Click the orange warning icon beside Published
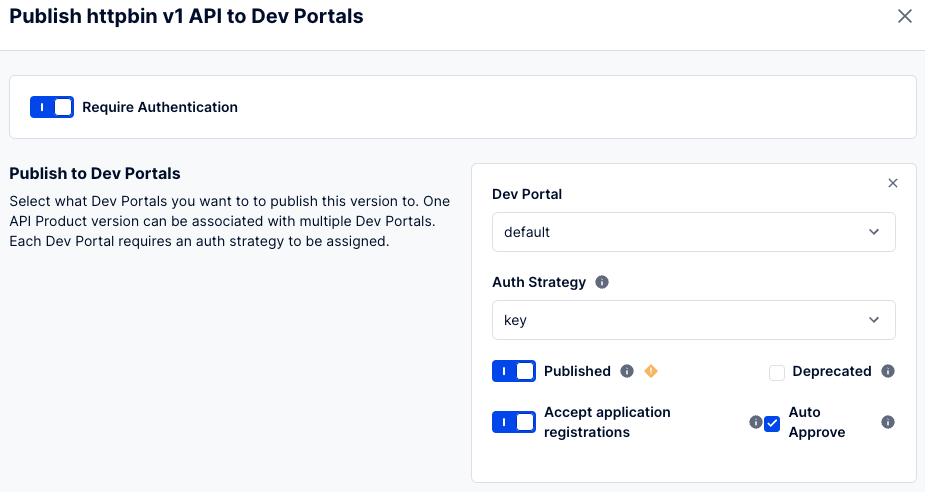 point(651,371)
